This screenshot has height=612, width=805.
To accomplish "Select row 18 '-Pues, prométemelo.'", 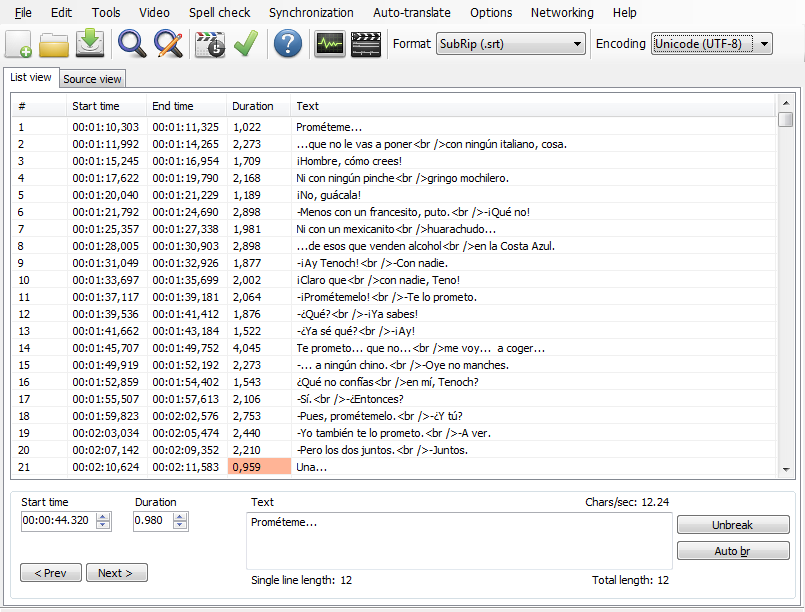I will pyautogui.click(x=379, y=416).
